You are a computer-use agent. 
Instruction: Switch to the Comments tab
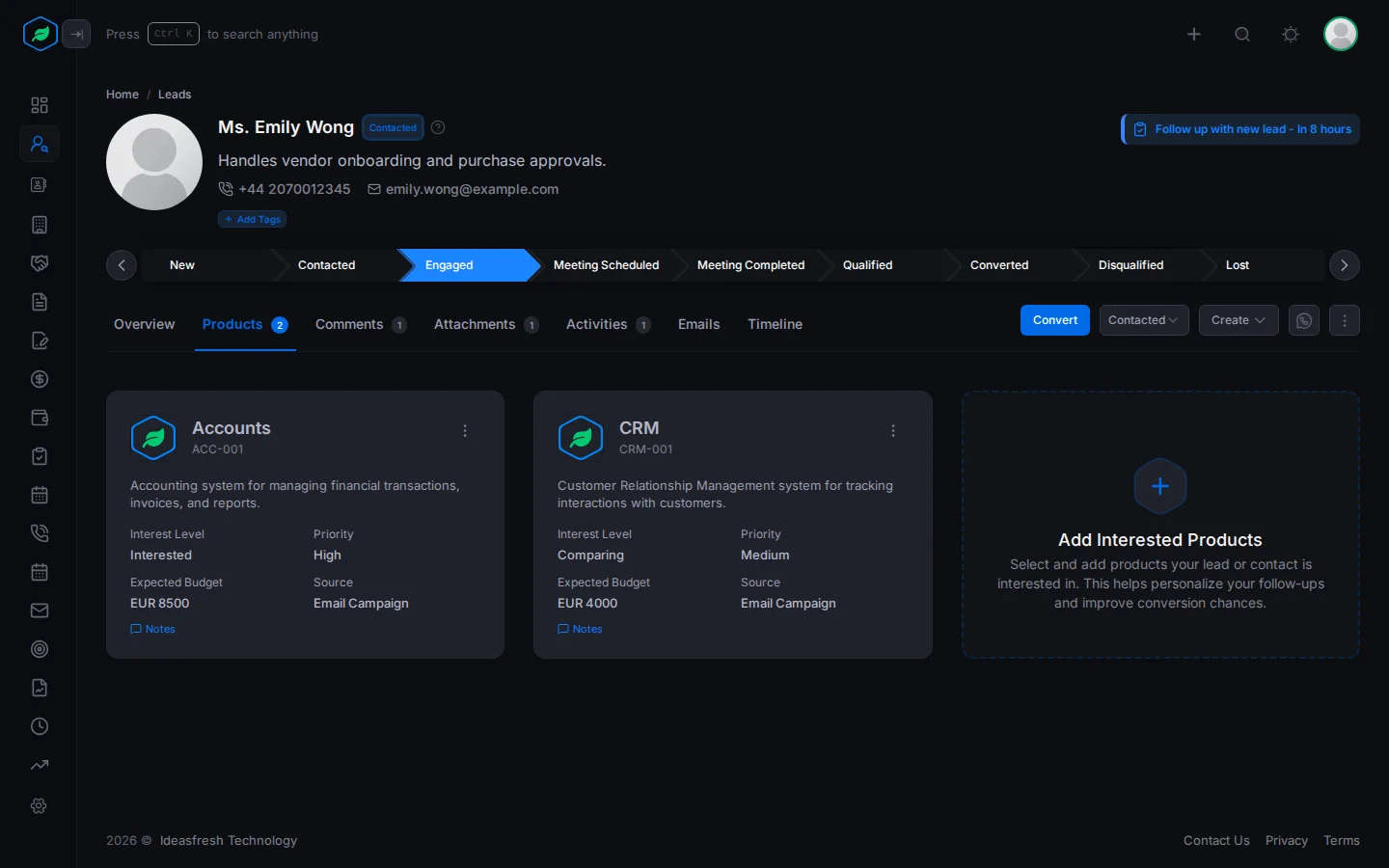[361, 324]
